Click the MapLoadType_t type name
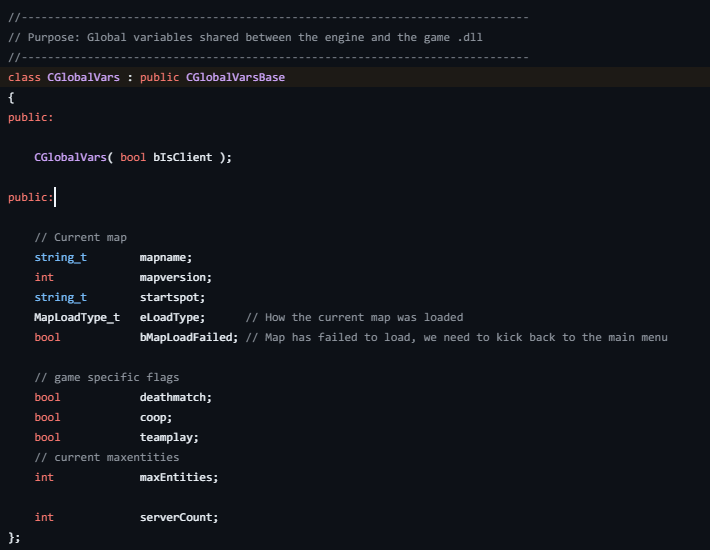This screenshot has height=550, width=710. (x=77, y=317)
